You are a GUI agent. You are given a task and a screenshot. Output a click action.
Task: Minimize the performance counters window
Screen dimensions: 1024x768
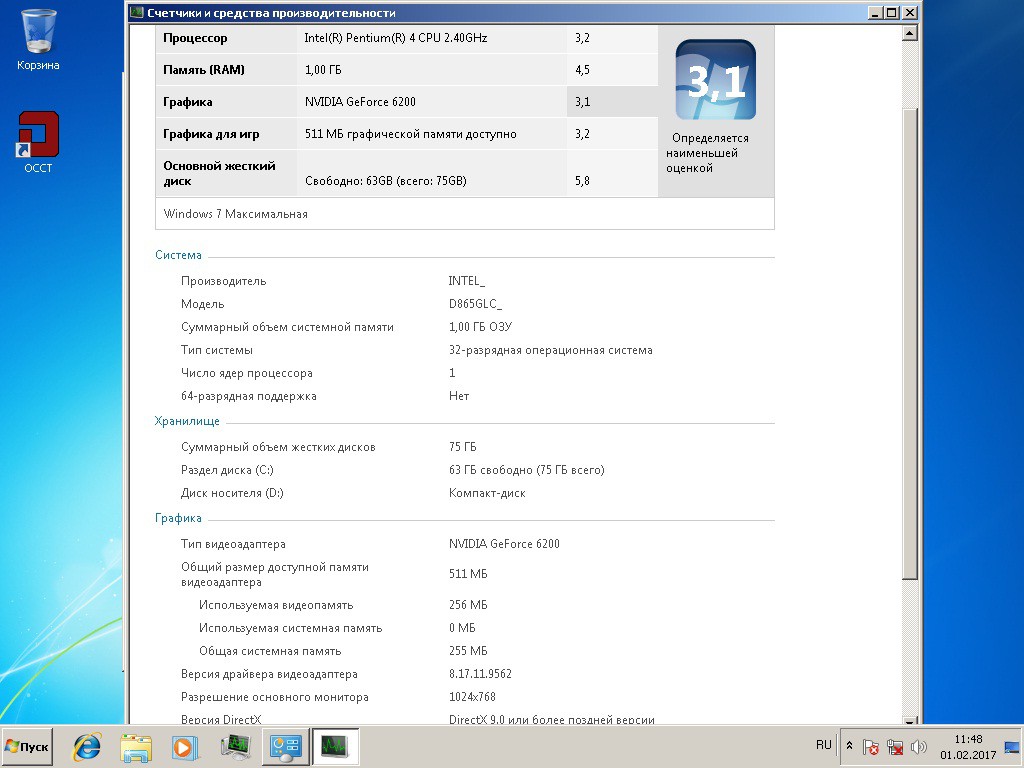pyautogui.click(x=875, y=12)
